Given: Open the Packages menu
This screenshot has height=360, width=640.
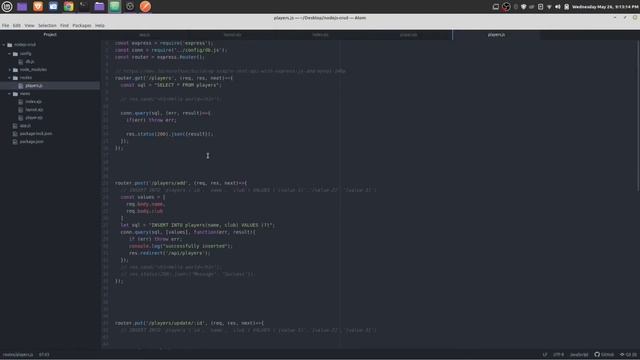Looking at the screenshot, I should point(82,26).
